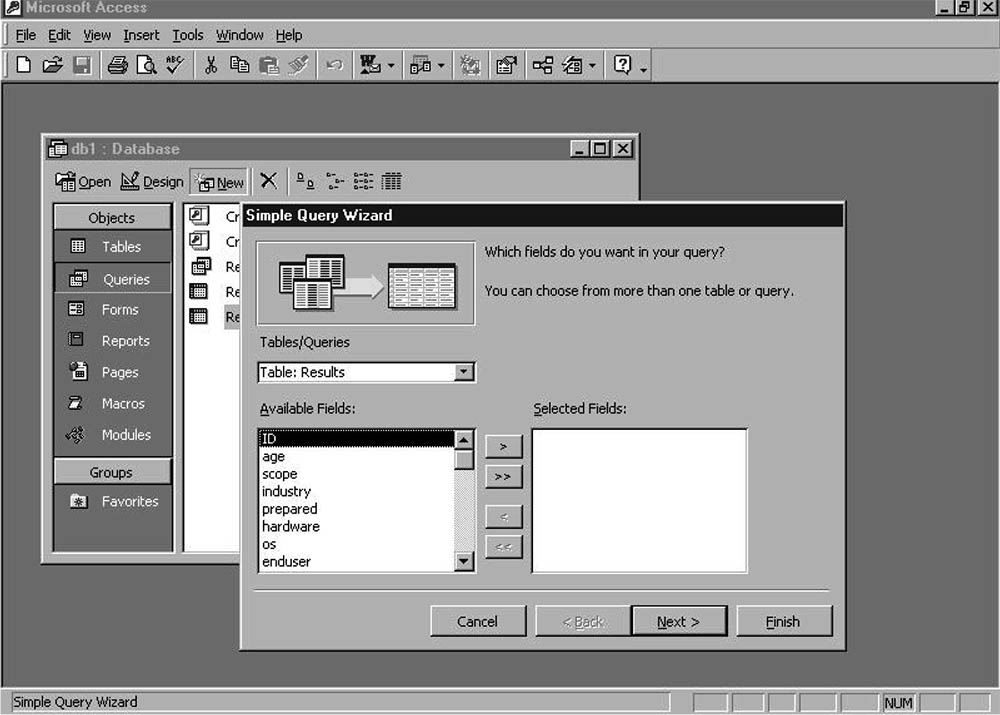This screenshot has height=715, width=1000.
Task: Click the Copy toolbar icon
Action: point(239,65)
